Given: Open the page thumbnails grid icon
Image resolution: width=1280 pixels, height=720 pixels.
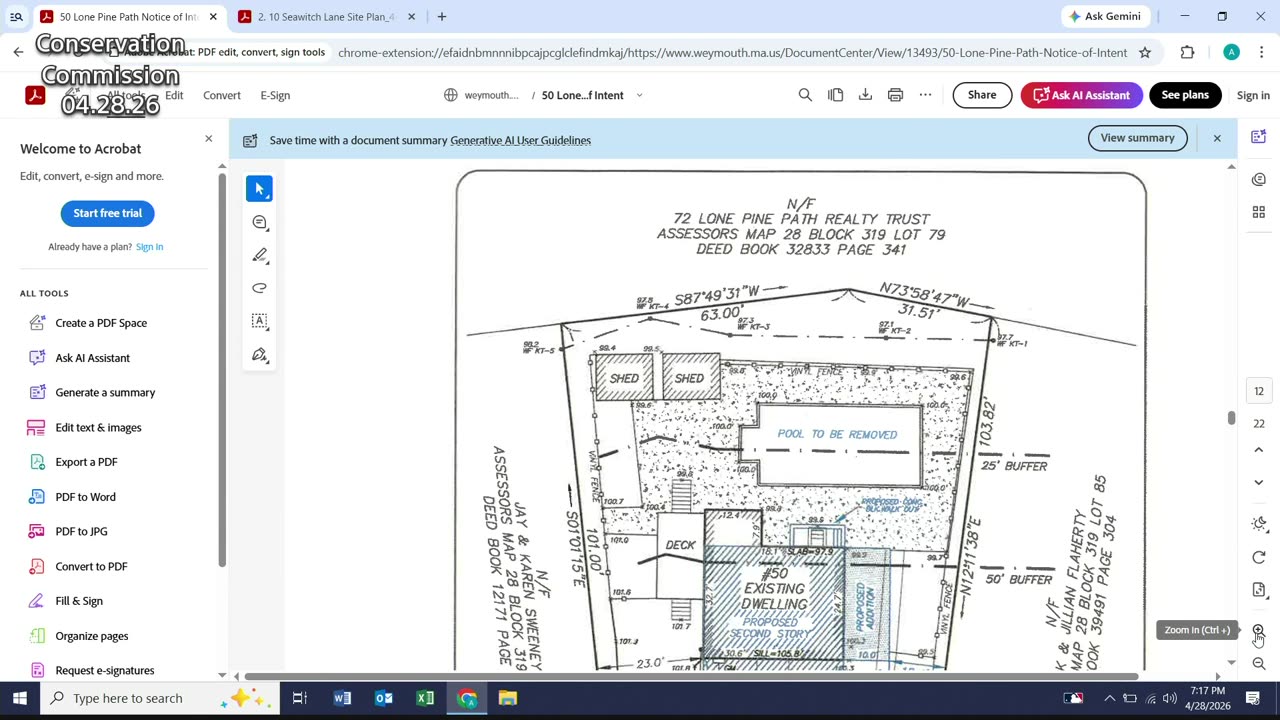Looking at the screenshot, I should coord(1259,212).
